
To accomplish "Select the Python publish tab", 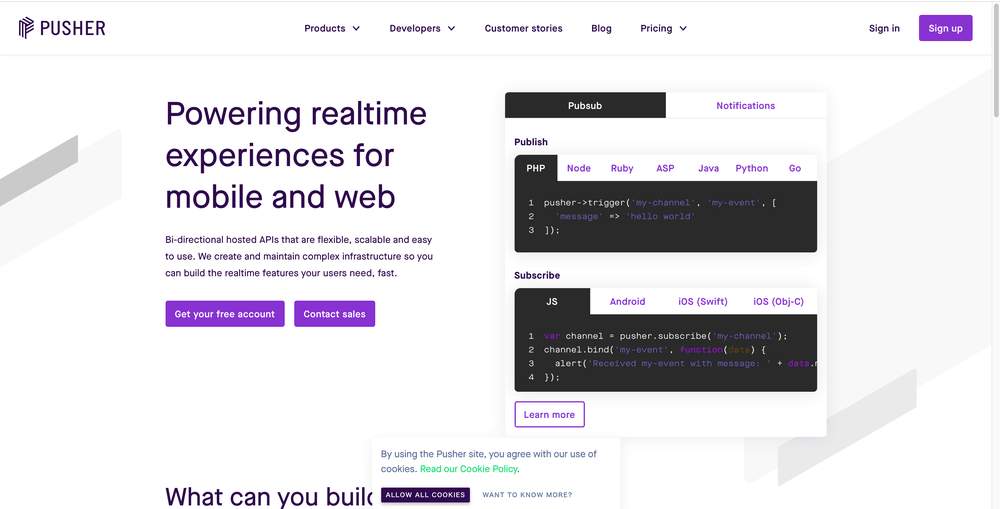I will point(752,168).
